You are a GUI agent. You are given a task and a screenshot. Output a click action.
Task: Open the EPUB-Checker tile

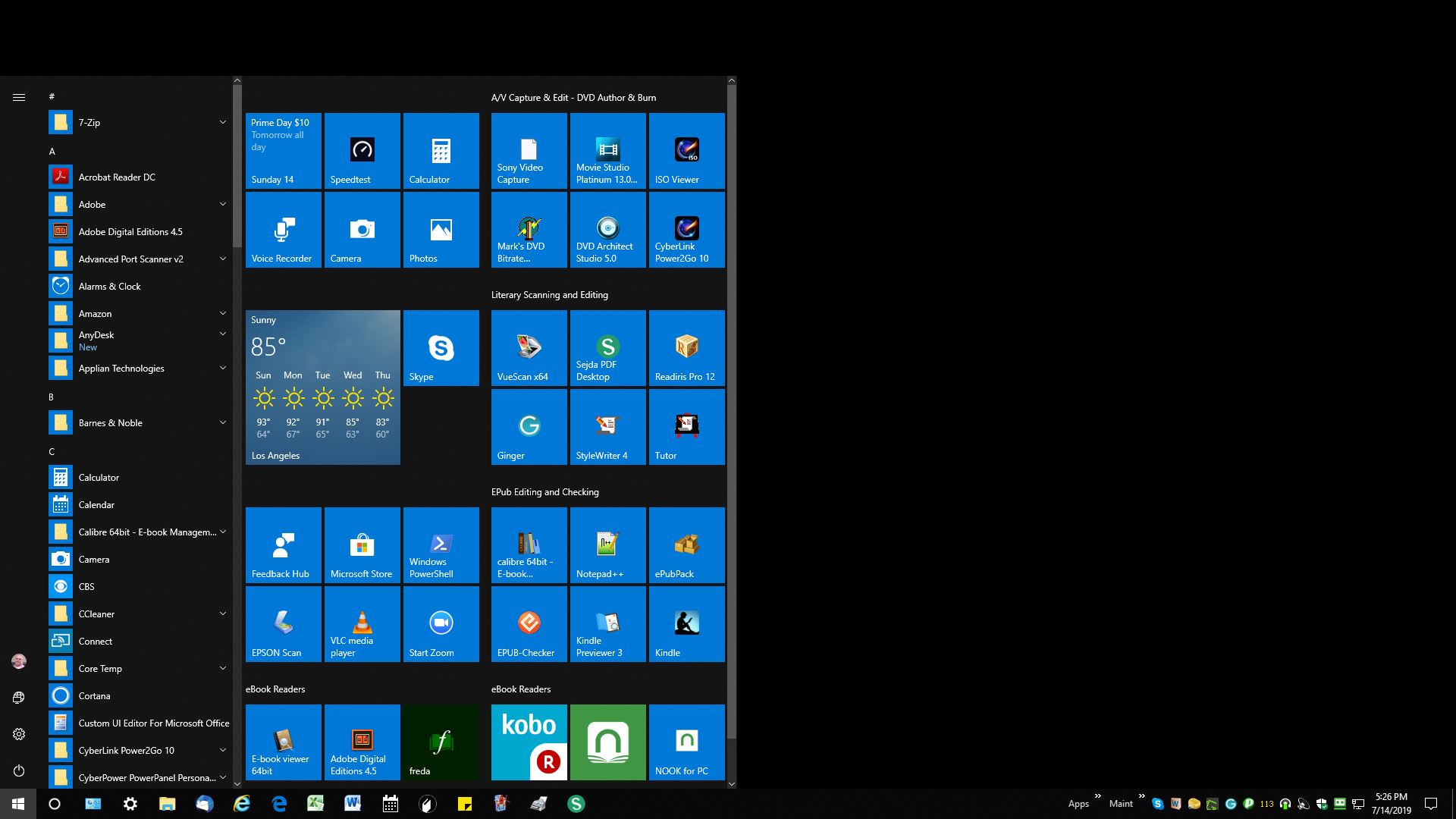pos(529,624)
